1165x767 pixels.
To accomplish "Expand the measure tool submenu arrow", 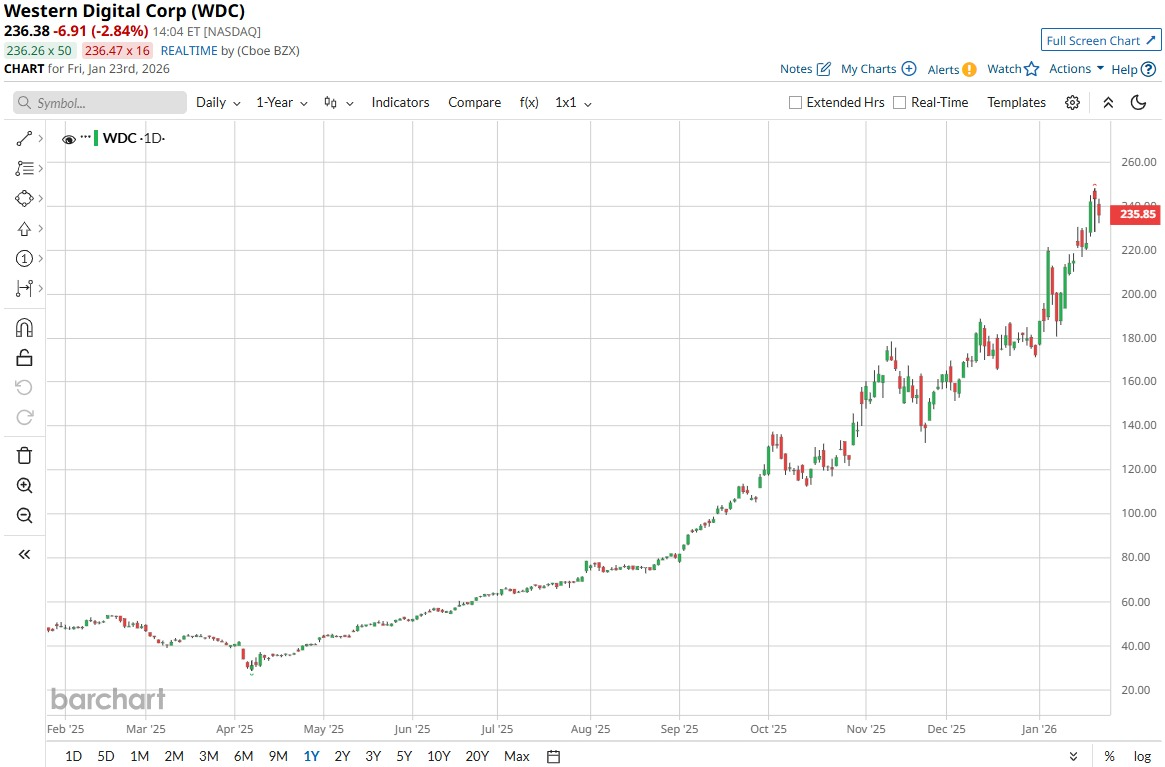I will click(40, 288).
